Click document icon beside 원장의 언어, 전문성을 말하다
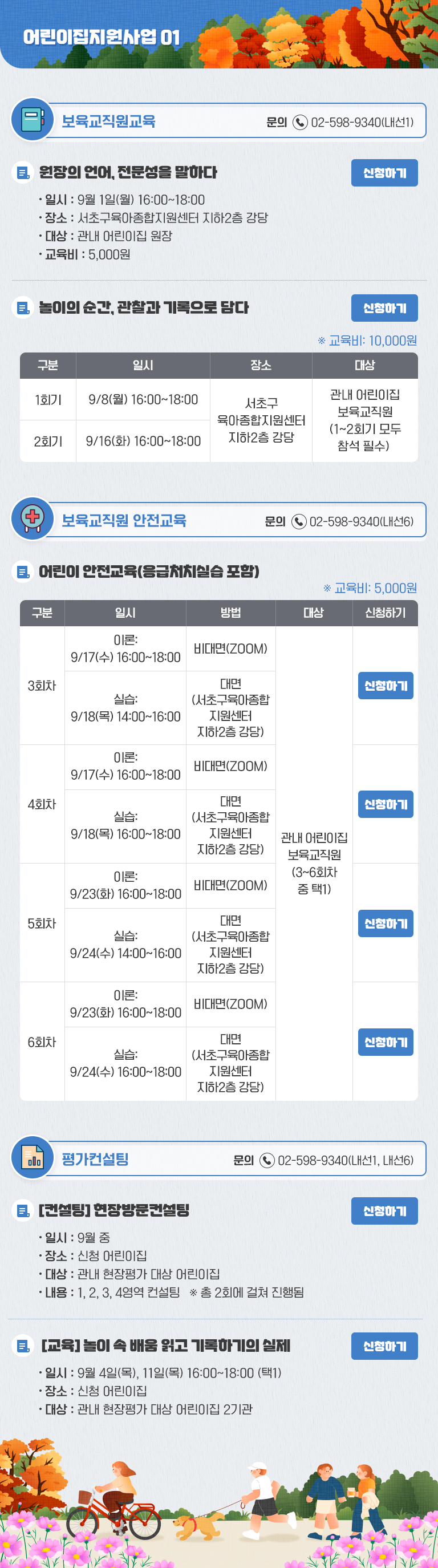This screenshot has height=1568, width=438. tap(22, 172)
